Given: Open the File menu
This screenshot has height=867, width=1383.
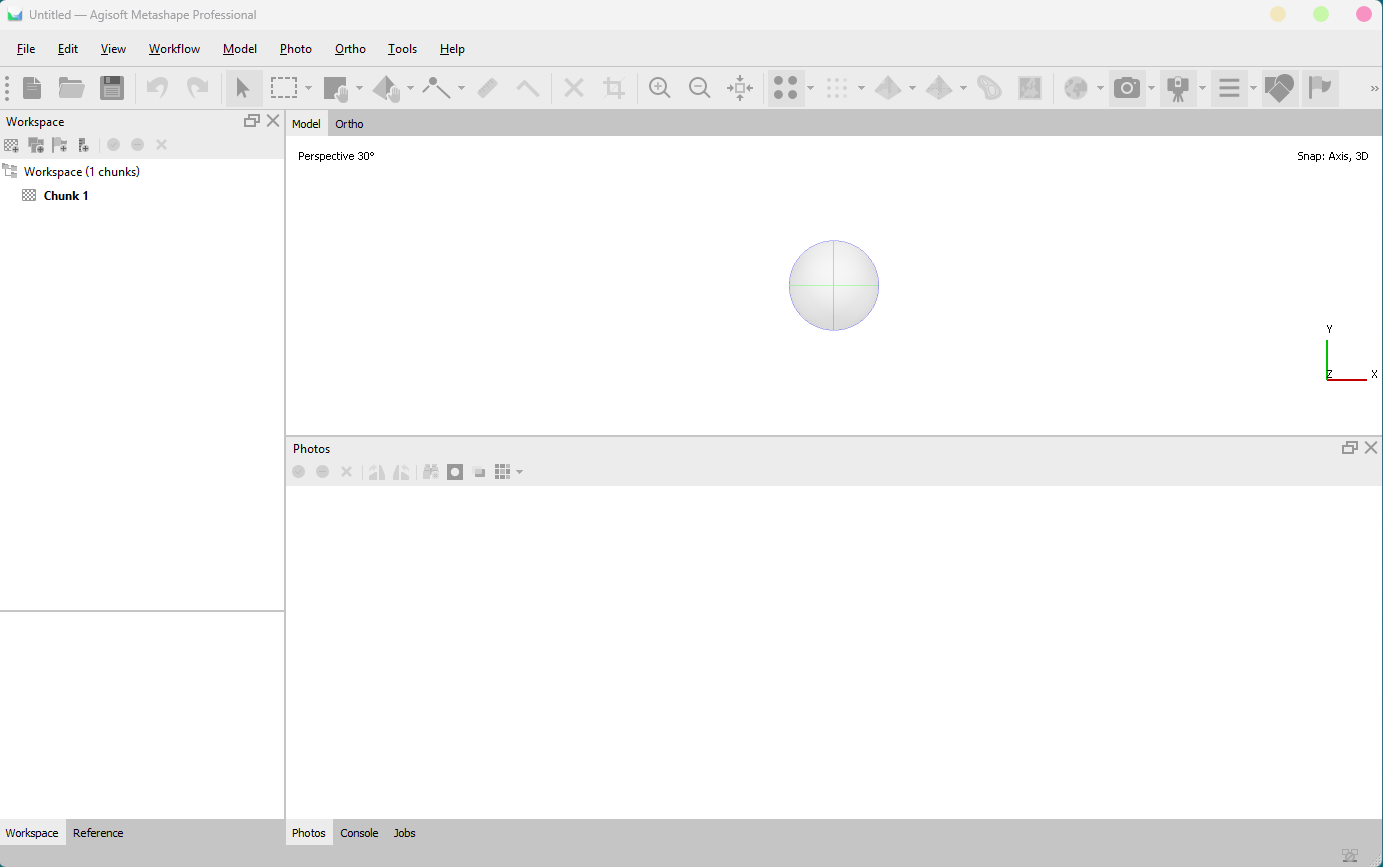Looking at the screenshot, I should [26, 49].
